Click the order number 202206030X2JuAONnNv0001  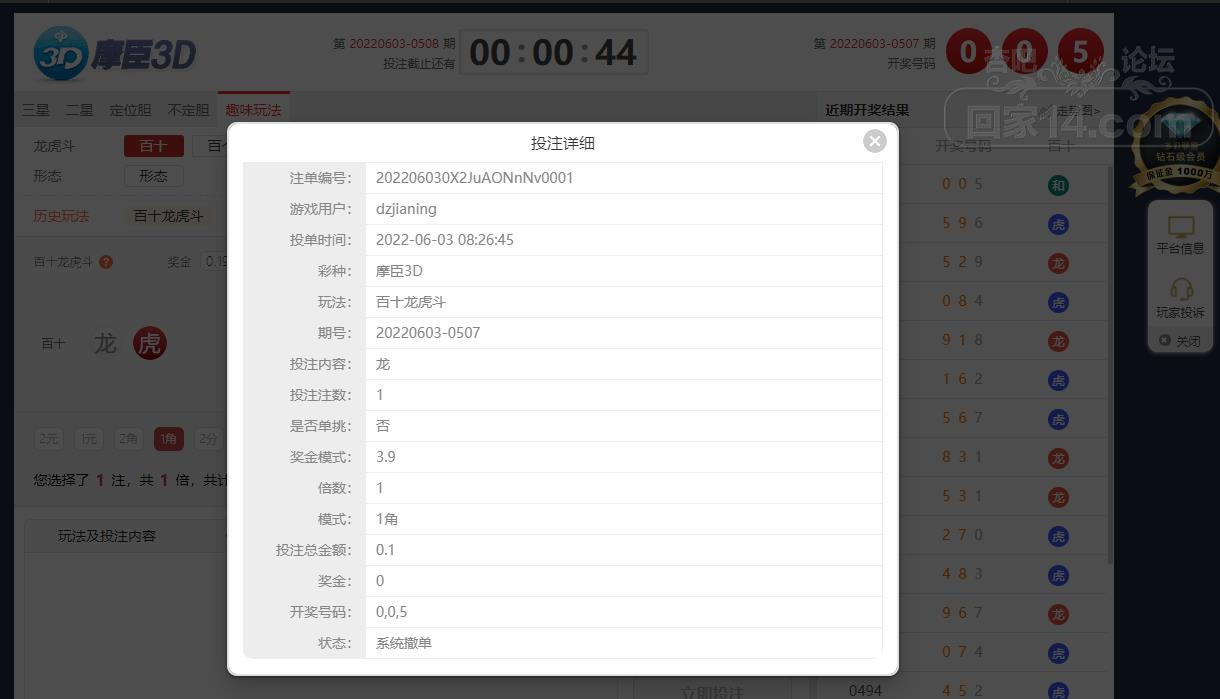[x=475, y=178]
